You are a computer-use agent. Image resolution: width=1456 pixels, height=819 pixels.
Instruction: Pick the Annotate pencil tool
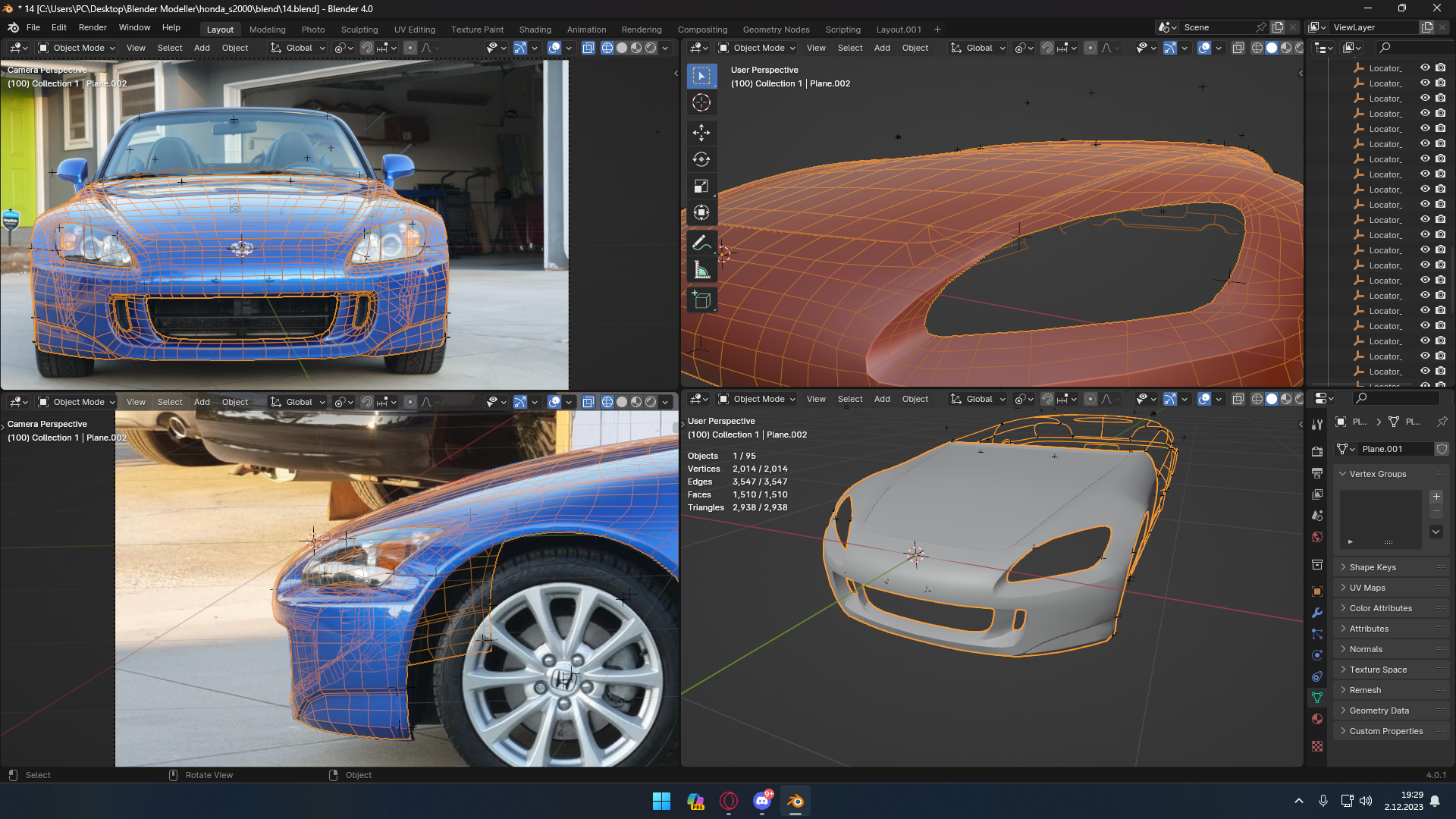(701, 243)
